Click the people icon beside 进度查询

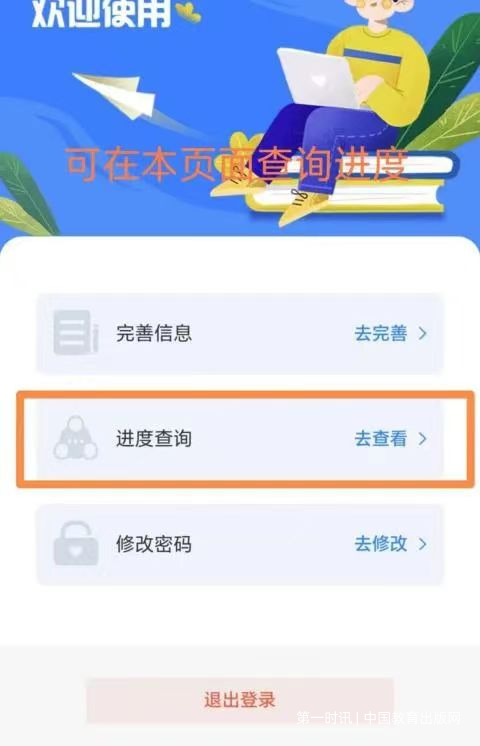coord(76,438)
